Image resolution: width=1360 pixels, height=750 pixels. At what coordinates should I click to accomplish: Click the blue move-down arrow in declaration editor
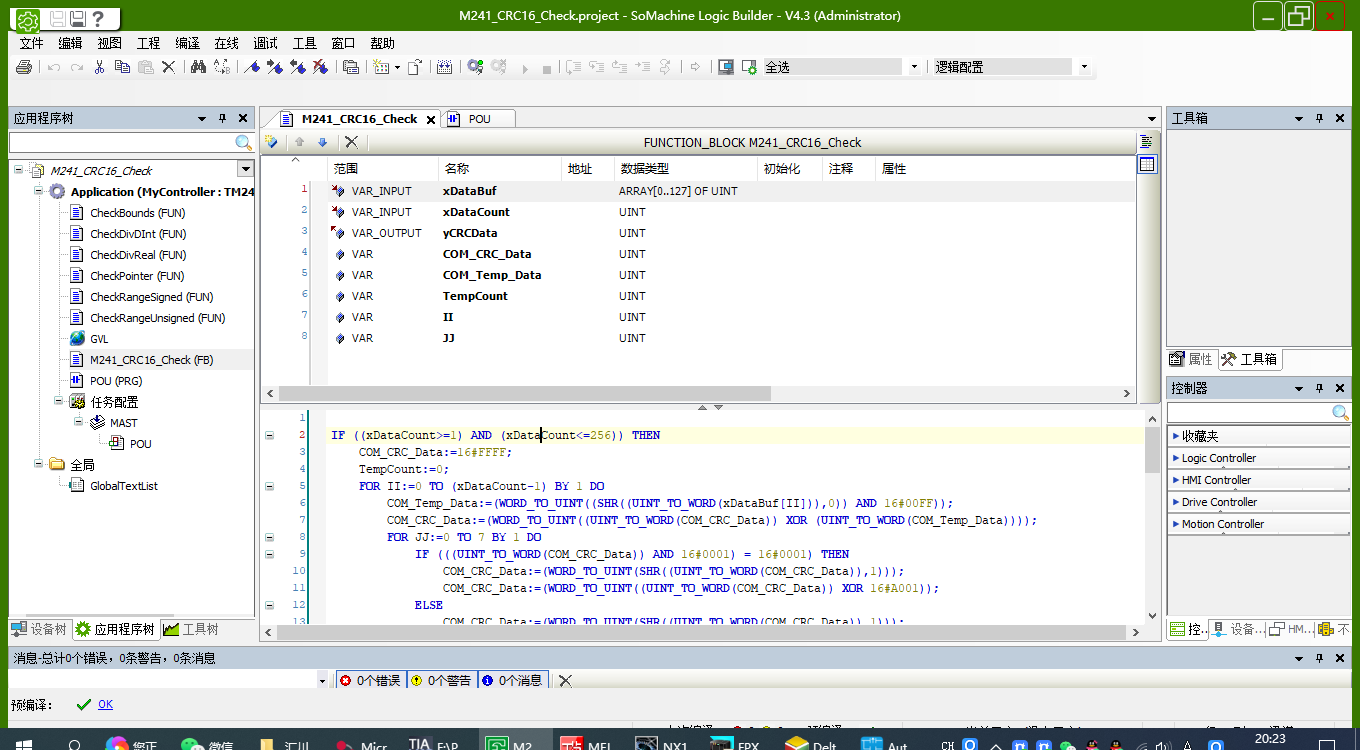tap(322, 142)
